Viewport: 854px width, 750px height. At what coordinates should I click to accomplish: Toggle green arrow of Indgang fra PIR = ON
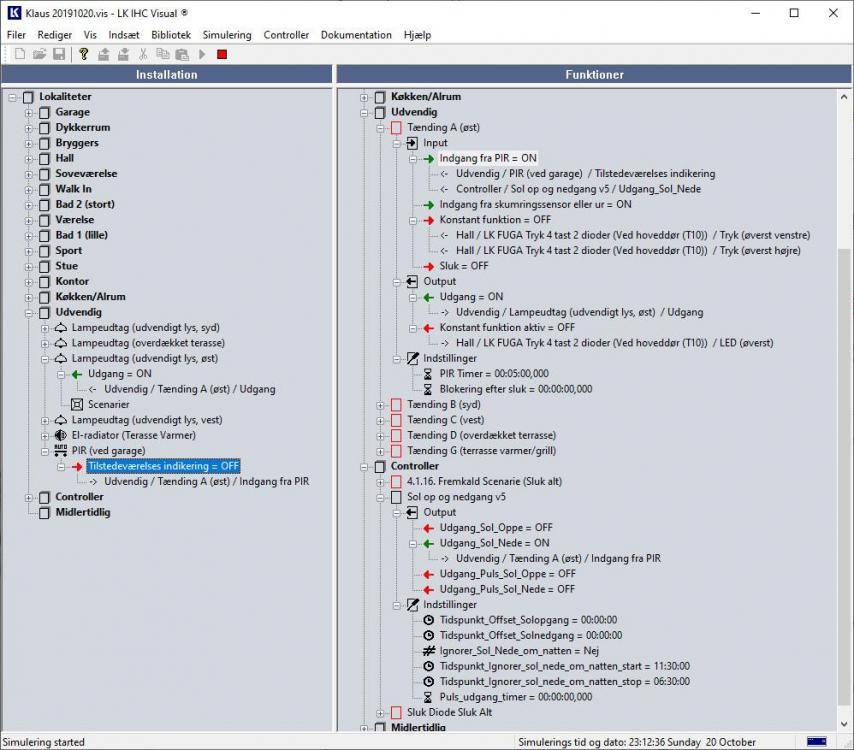pos(429,158)
